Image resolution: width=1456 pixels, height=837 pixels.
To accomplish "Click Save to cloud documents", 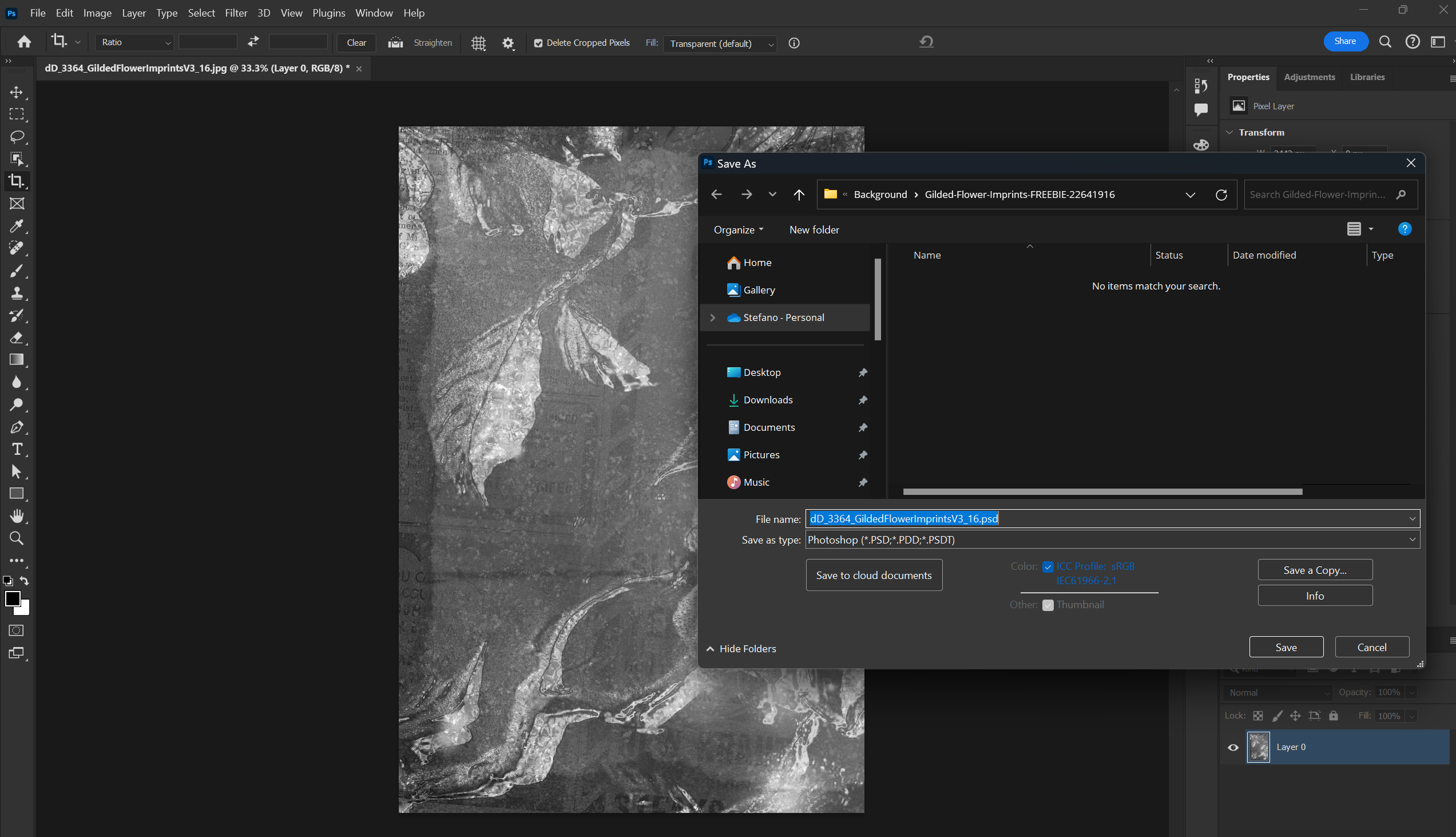I will point(874,574).
